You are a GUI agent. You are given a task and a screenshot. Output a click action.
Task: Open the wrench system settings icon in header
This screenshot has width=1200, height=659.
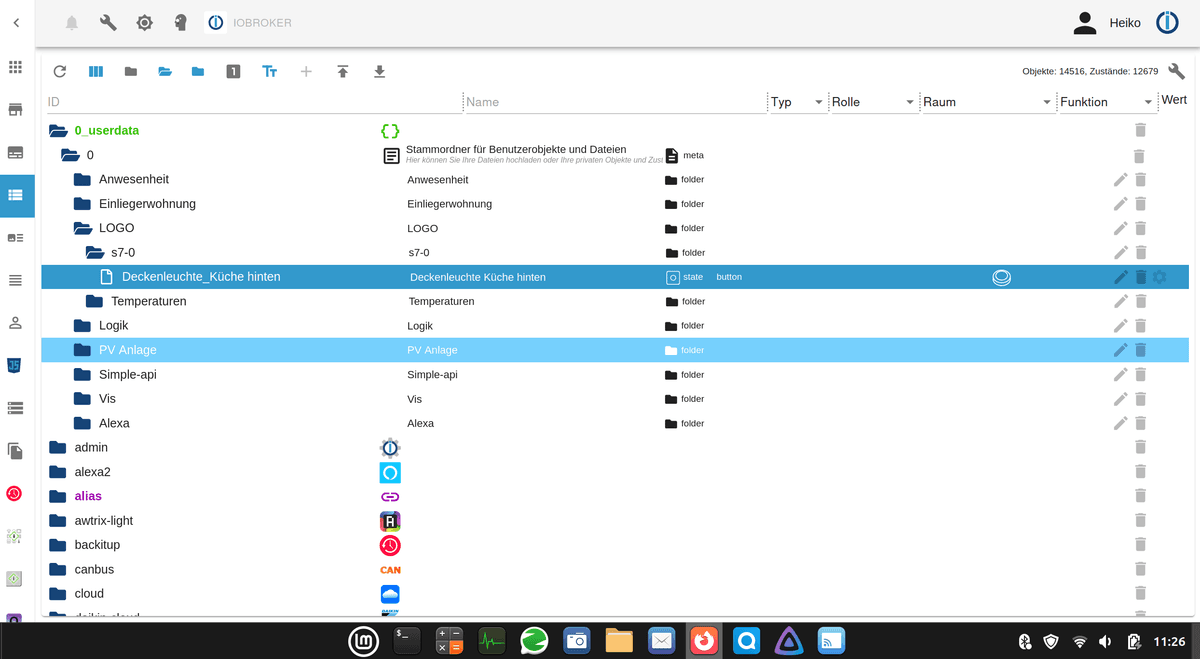click(x=108, y=22)
